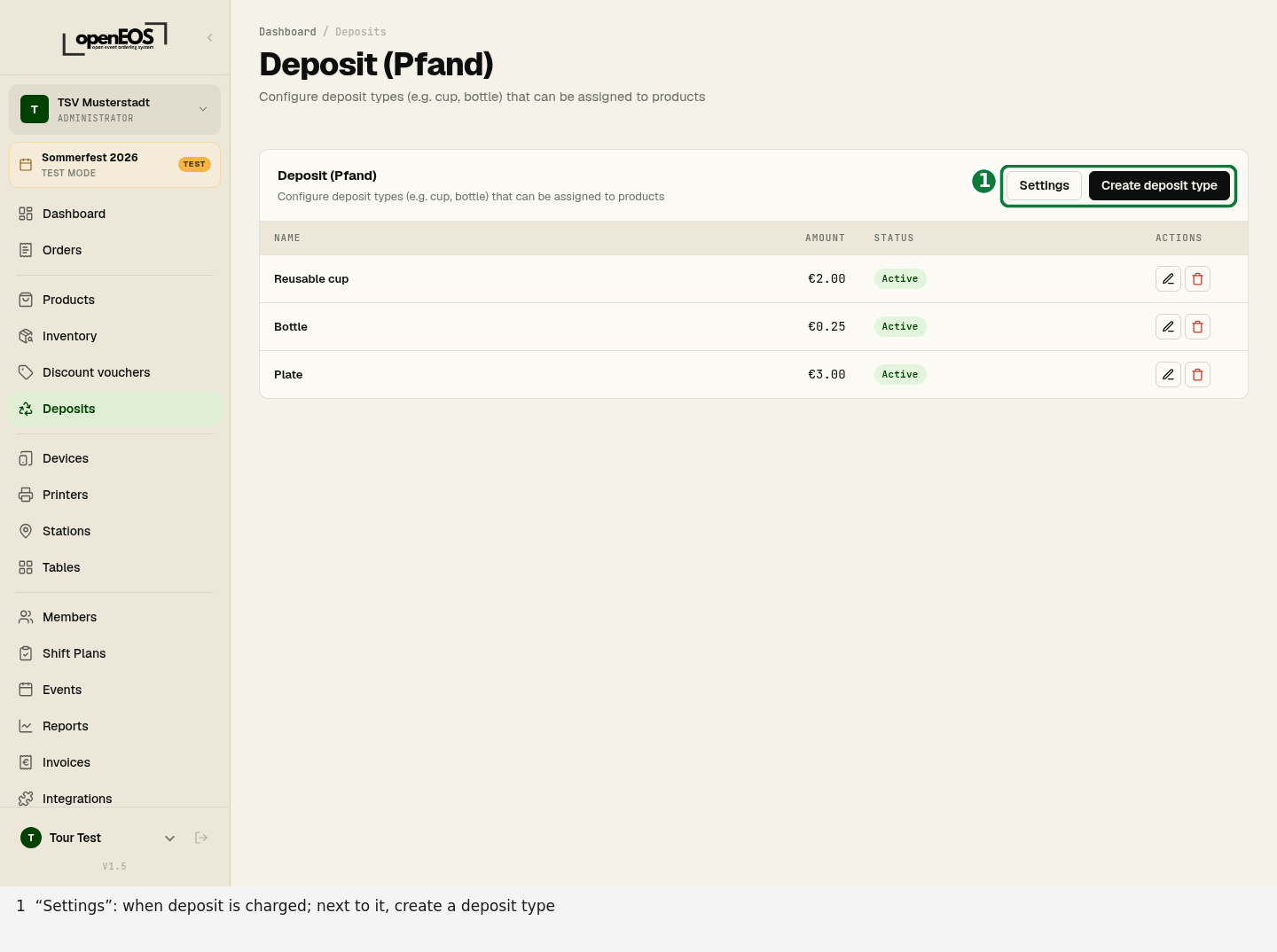Delete the Bottle deposit type
1277x952 pixels.
coord(1197,327)
